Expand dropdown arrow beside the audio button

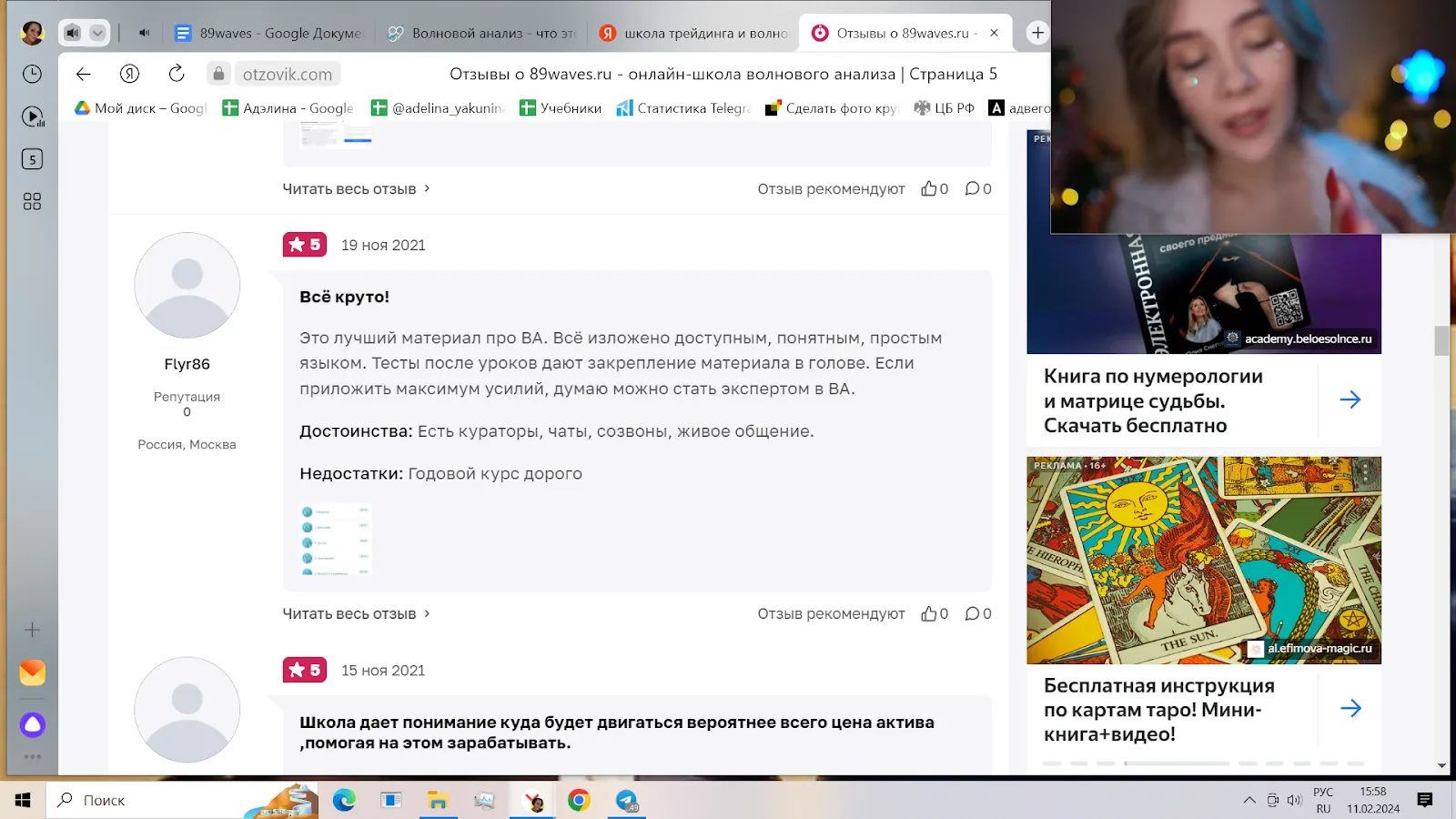tap(97, 33)
